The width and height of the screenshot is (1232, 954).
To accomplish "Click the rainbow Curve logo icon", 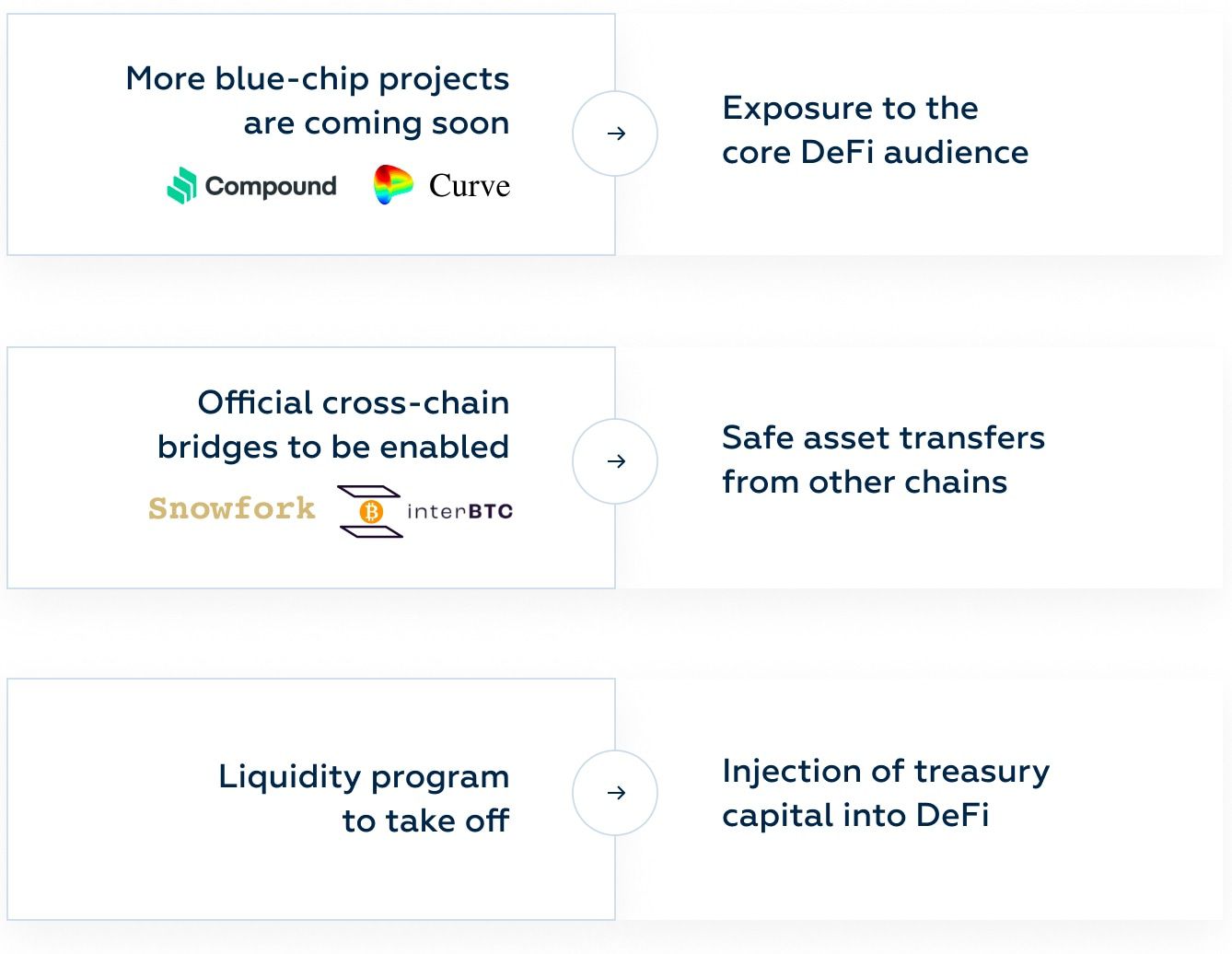I will coord(393,185).
